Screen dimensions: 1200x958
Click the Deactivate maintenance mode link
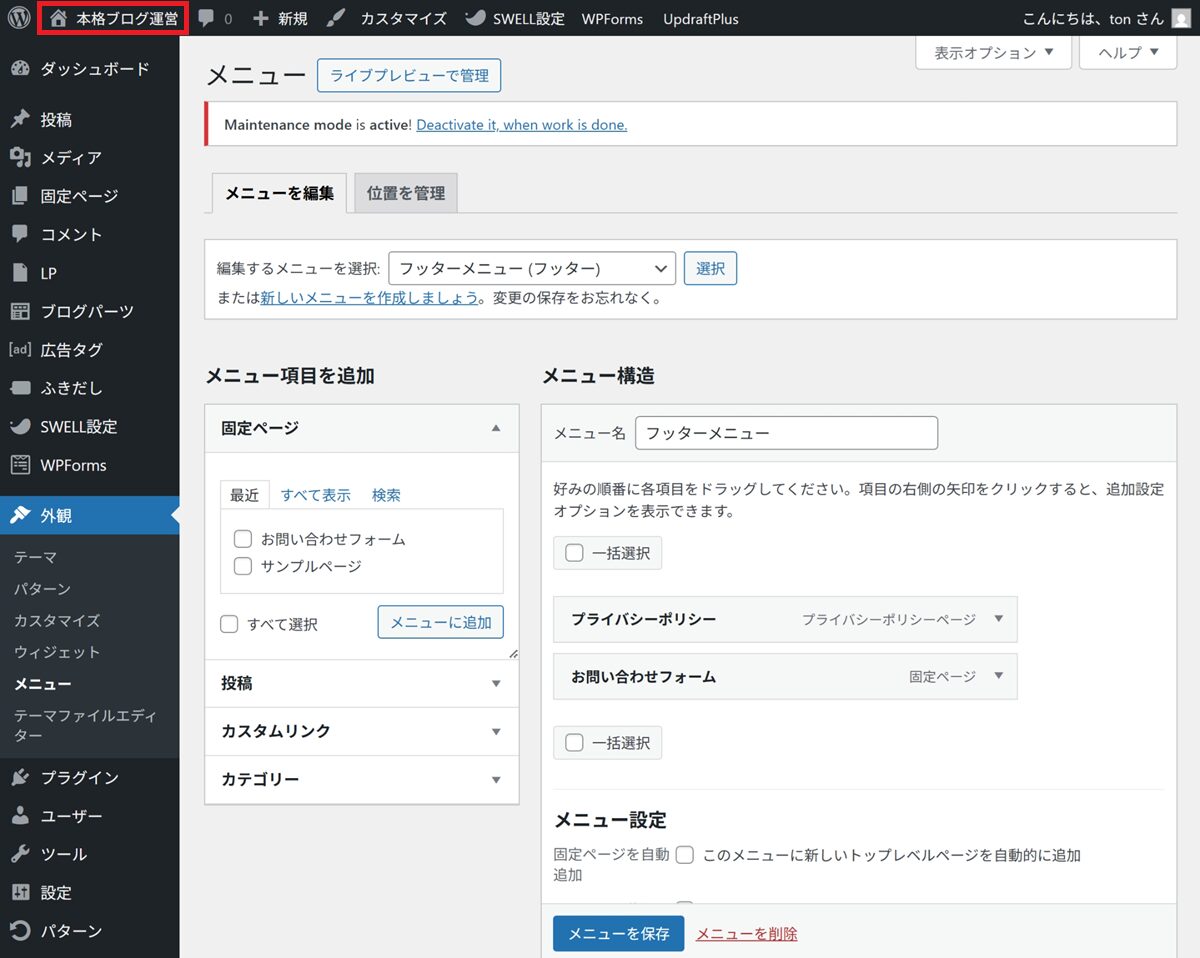(x=521, y=125)
